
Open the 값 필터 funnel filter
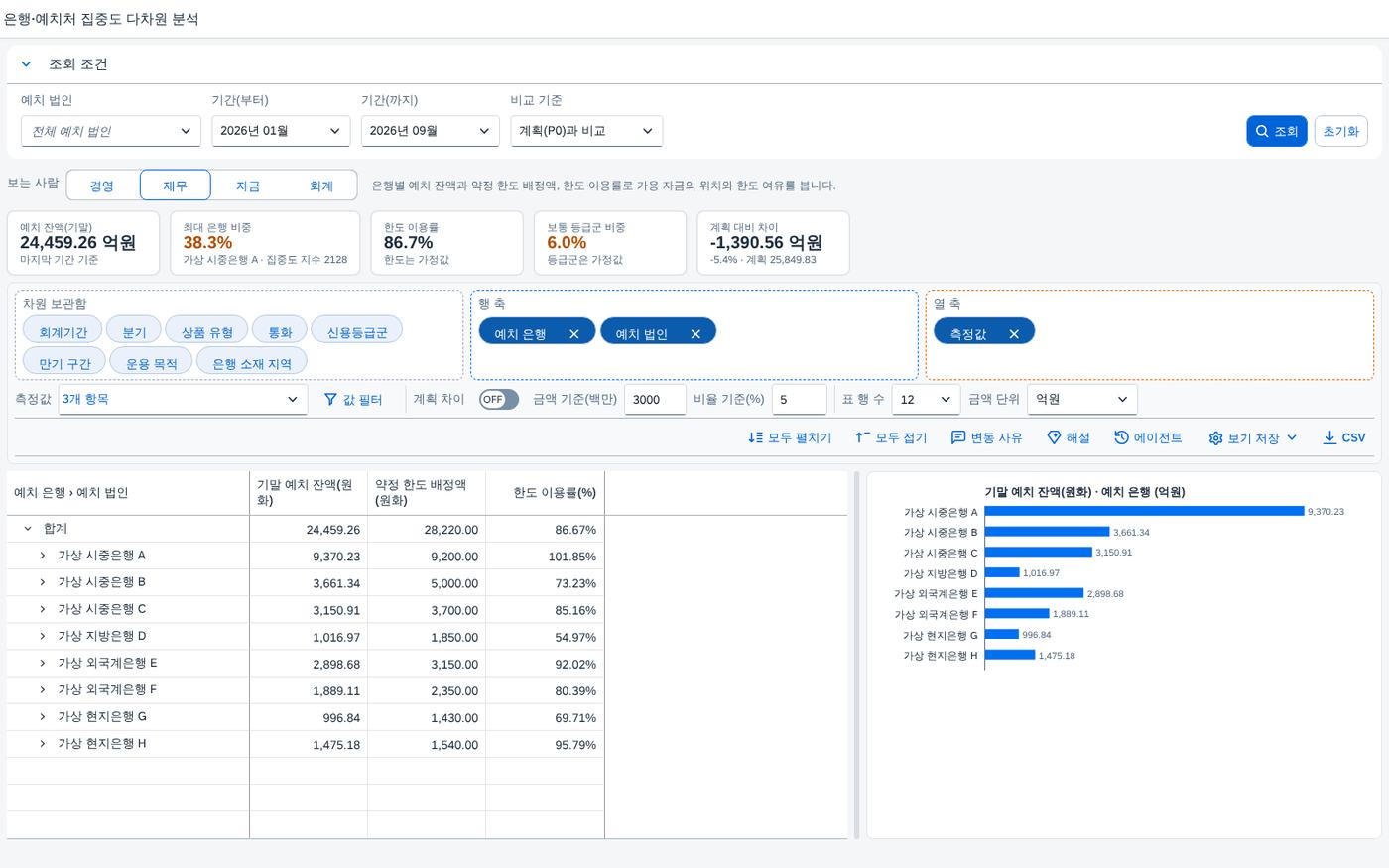[353, 399]
